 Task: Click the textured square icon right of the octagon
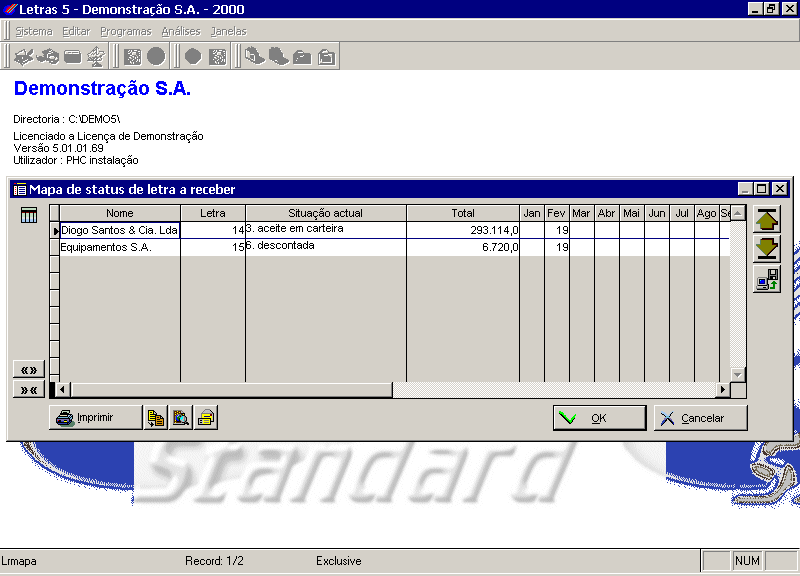(x=218, y=56)
